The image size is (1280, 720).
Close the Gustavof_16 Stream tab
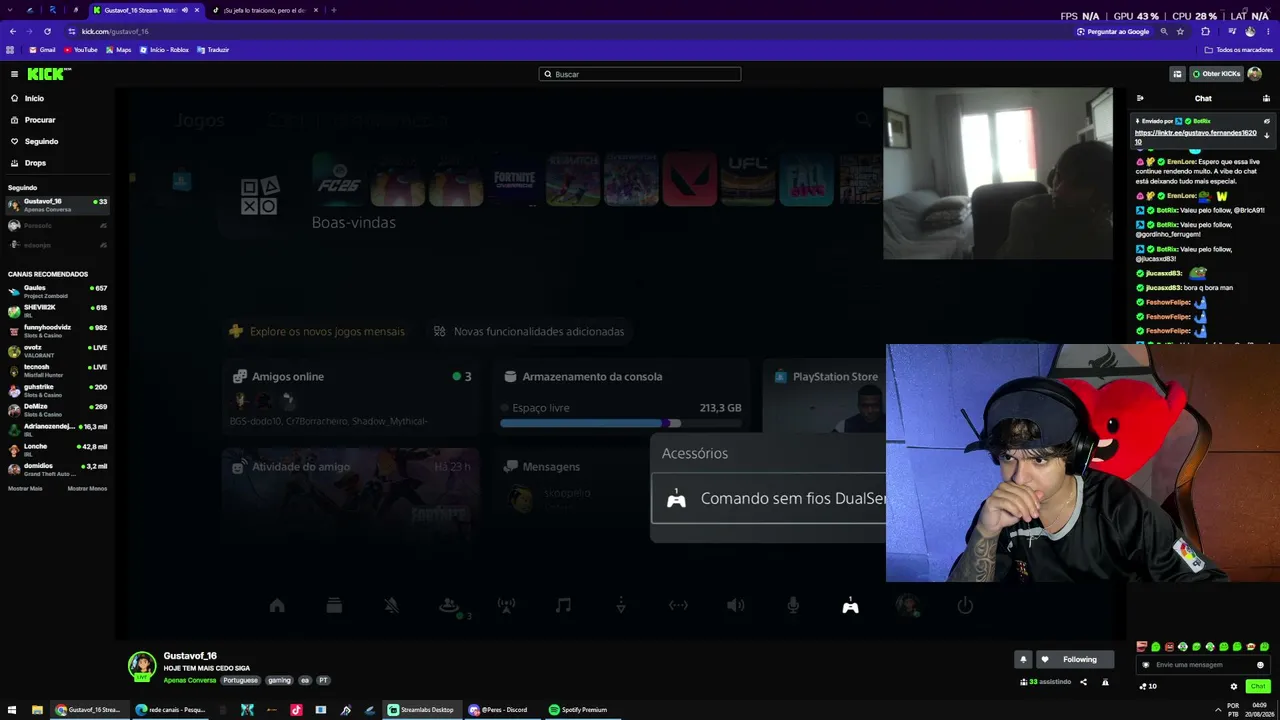(197, 10)
